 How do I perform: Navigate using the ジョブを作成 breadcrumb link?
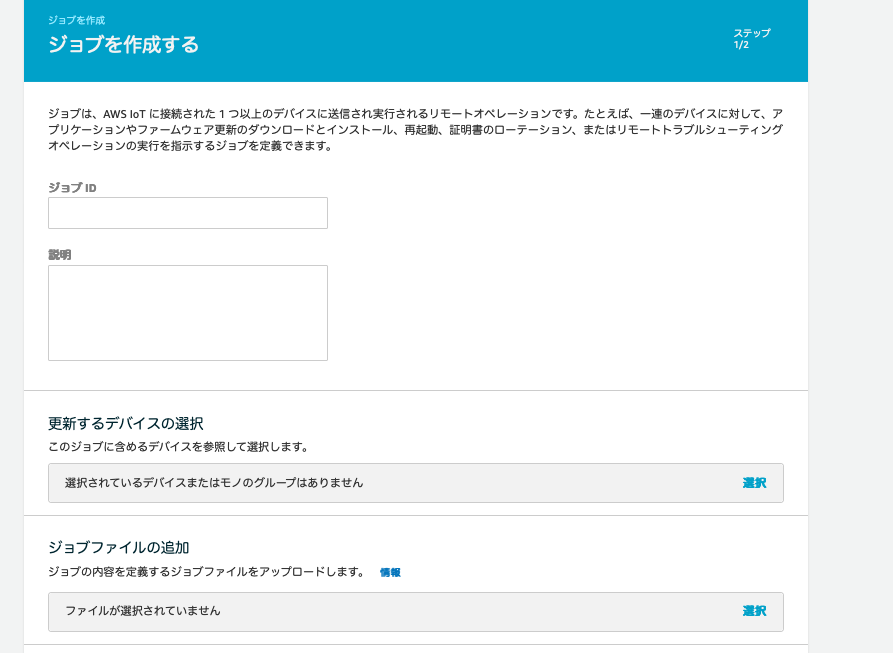pyautogui.click(x=75, y=19)
